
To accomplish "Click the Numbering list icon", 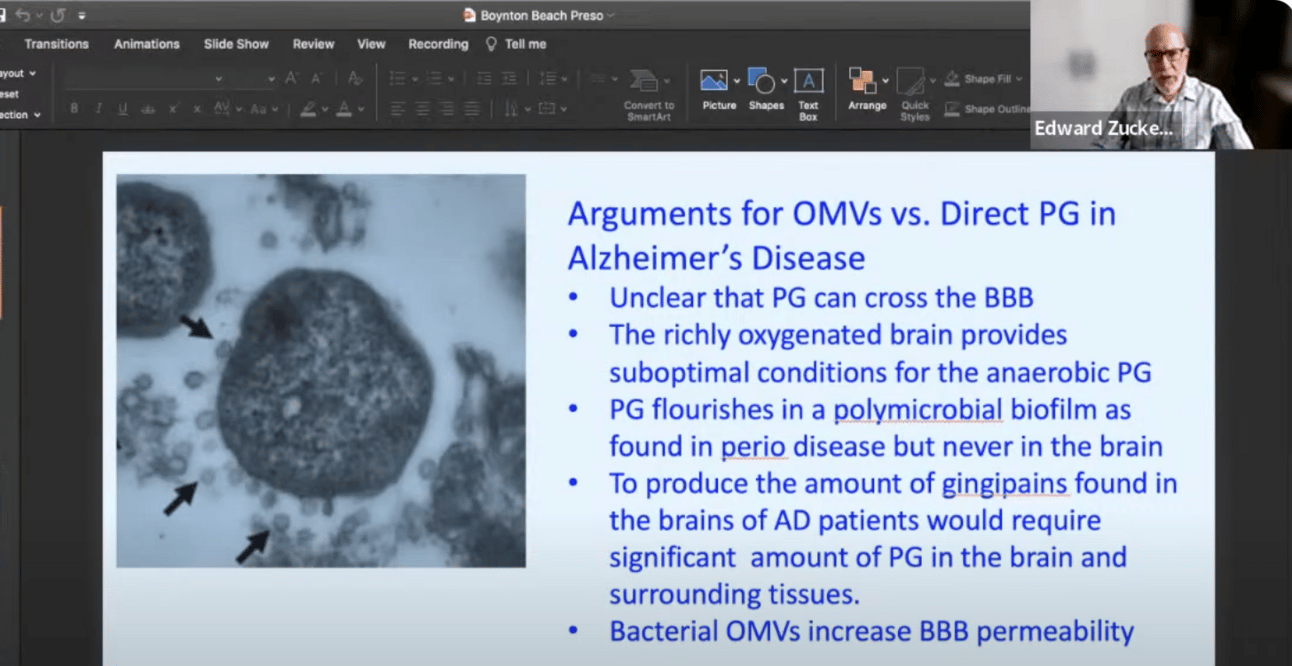I will coord(436,78).
